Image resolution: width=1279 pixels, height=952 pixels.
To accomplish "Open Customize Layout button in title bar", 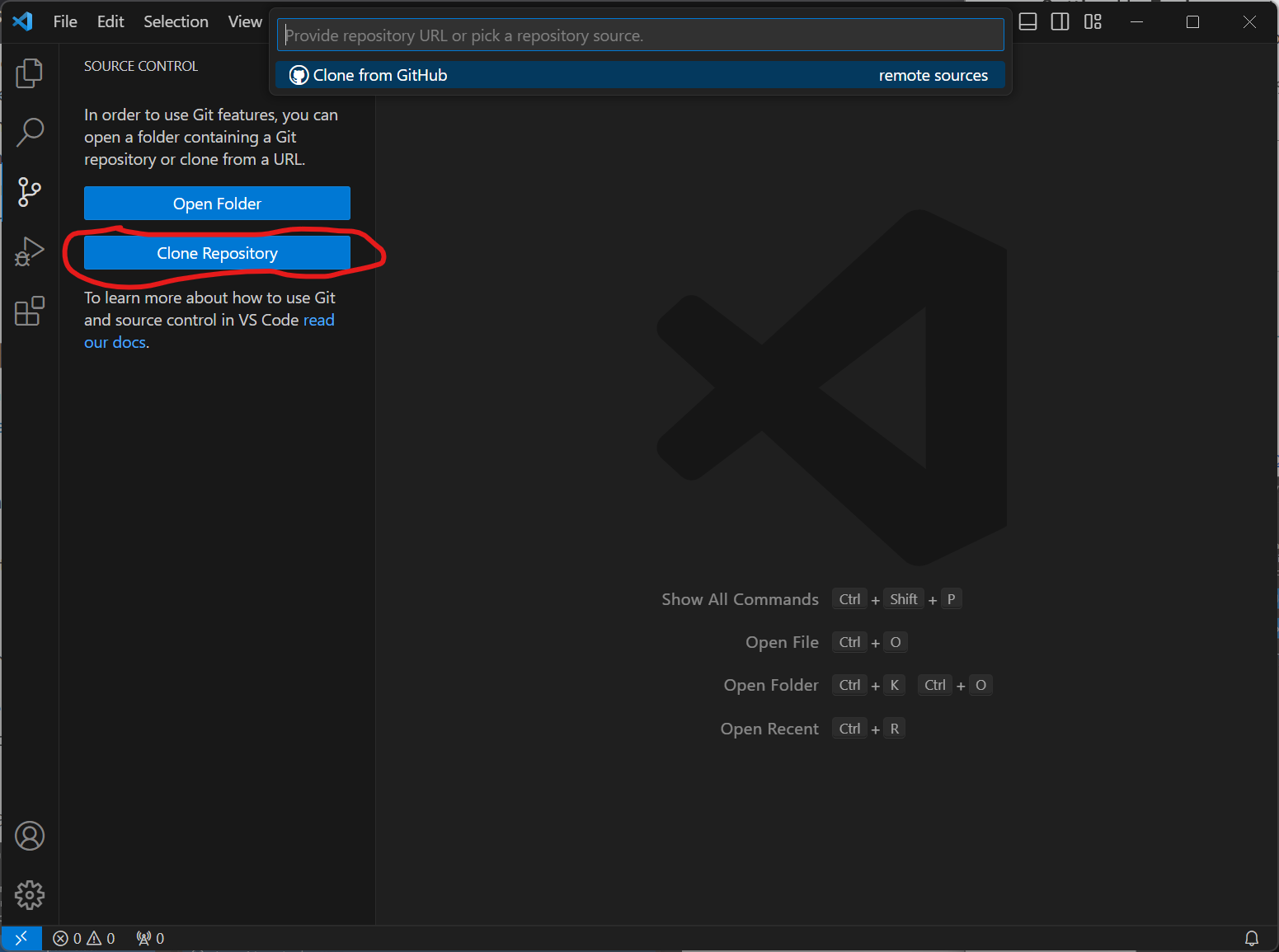I will [x=1093, y=22].
